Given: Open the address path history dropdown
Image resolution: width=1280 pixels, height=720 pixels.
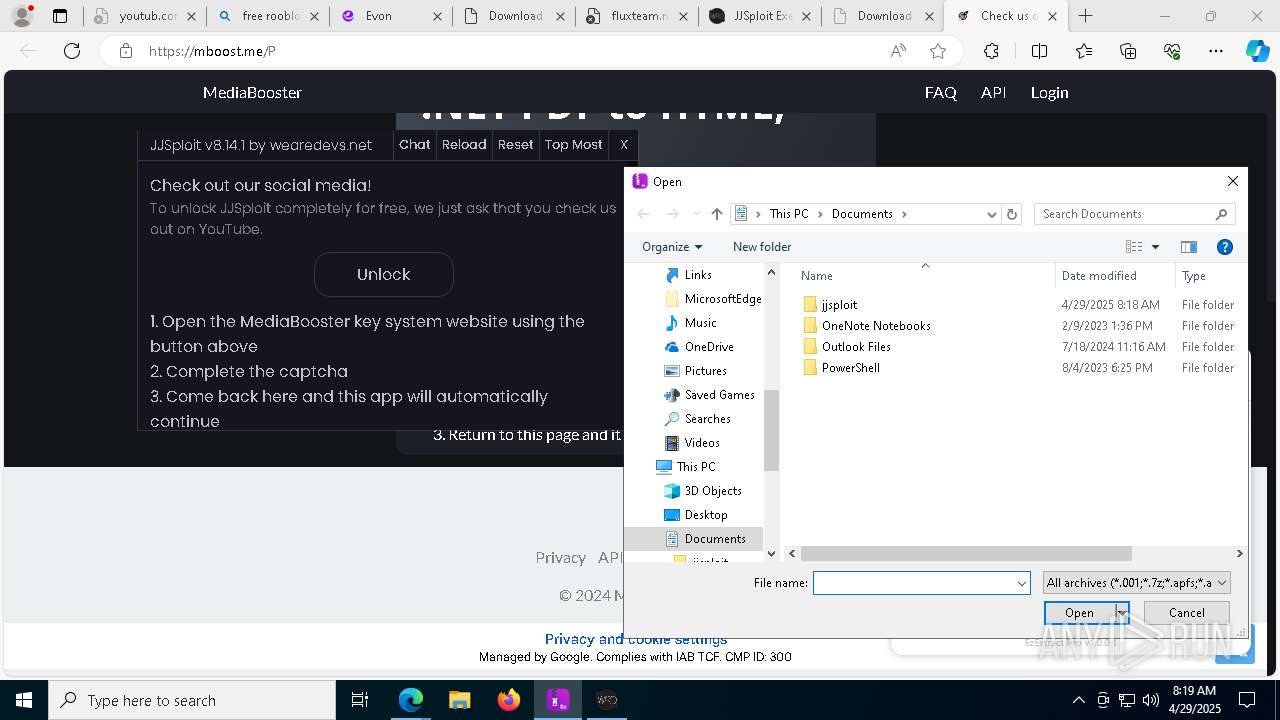Looking at the screenshot, I should tap(991, 214).
